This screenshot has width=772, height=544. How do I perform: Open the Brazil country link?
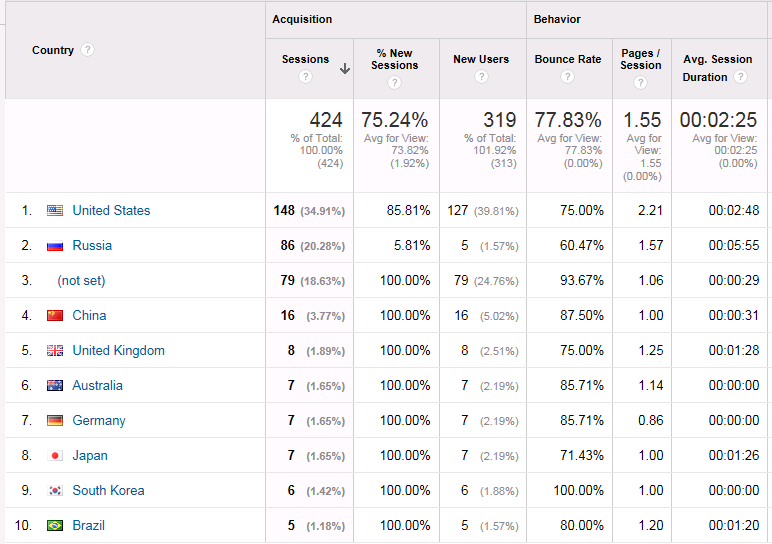[x=88, y=525]
